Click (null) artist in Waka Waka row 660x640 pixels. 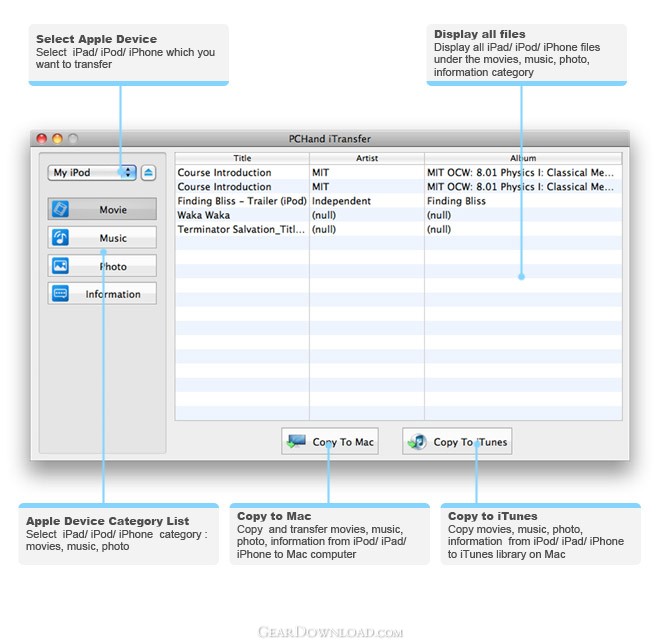324,215
